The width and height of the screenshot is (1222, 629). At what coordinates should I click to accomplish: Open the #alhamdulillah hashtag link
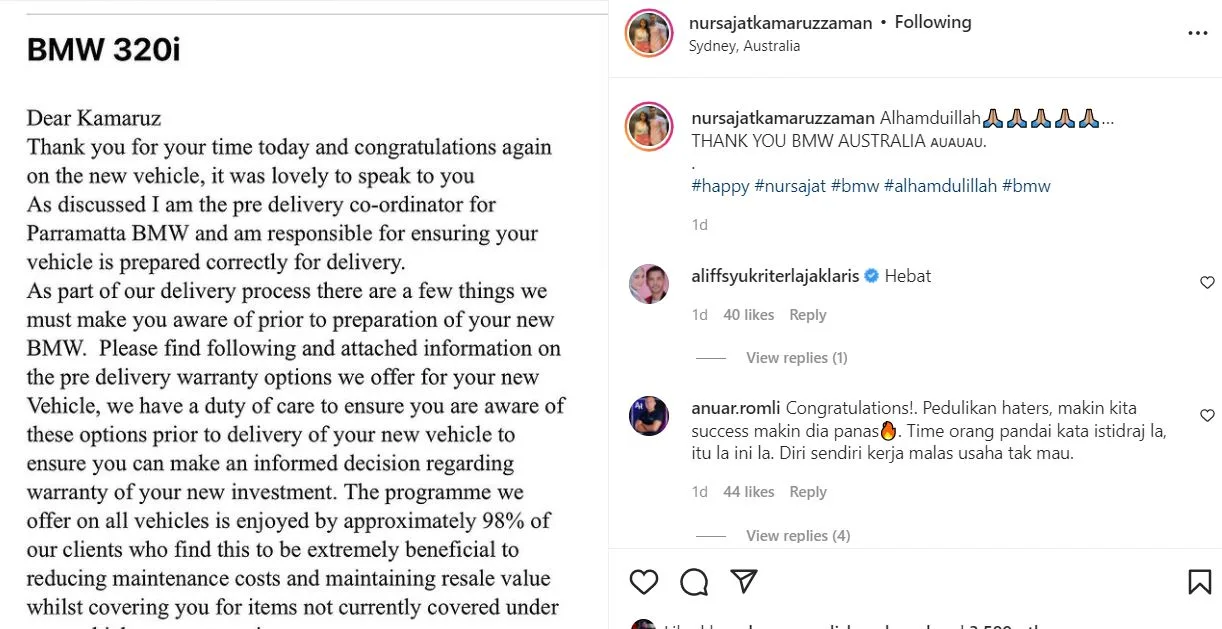(x=940, y=186)
